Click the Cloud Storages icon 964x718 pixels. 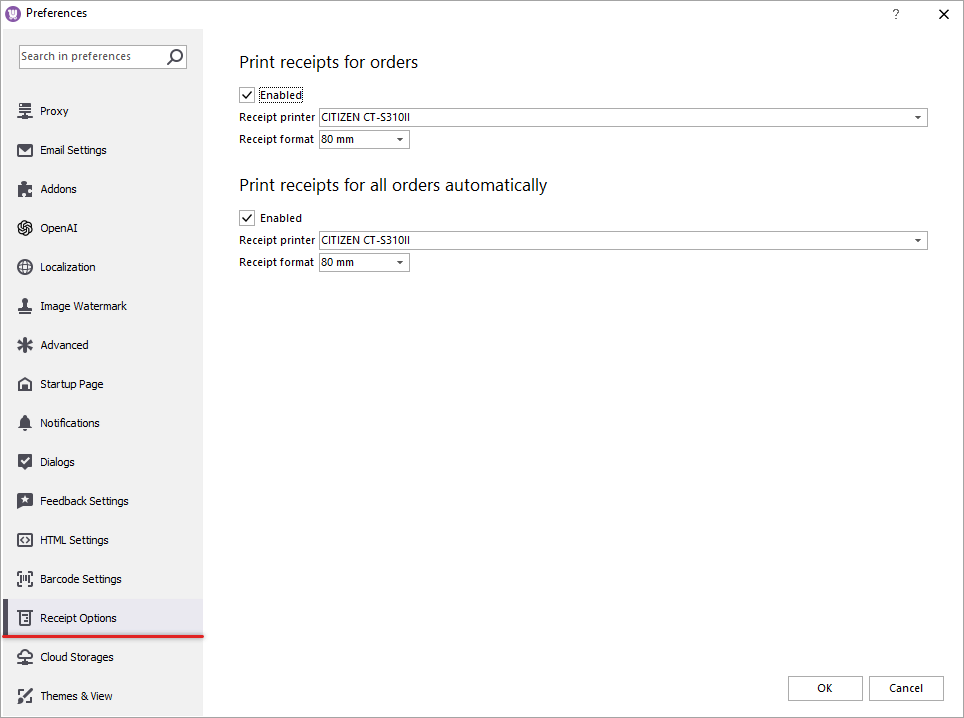point(25,657)
